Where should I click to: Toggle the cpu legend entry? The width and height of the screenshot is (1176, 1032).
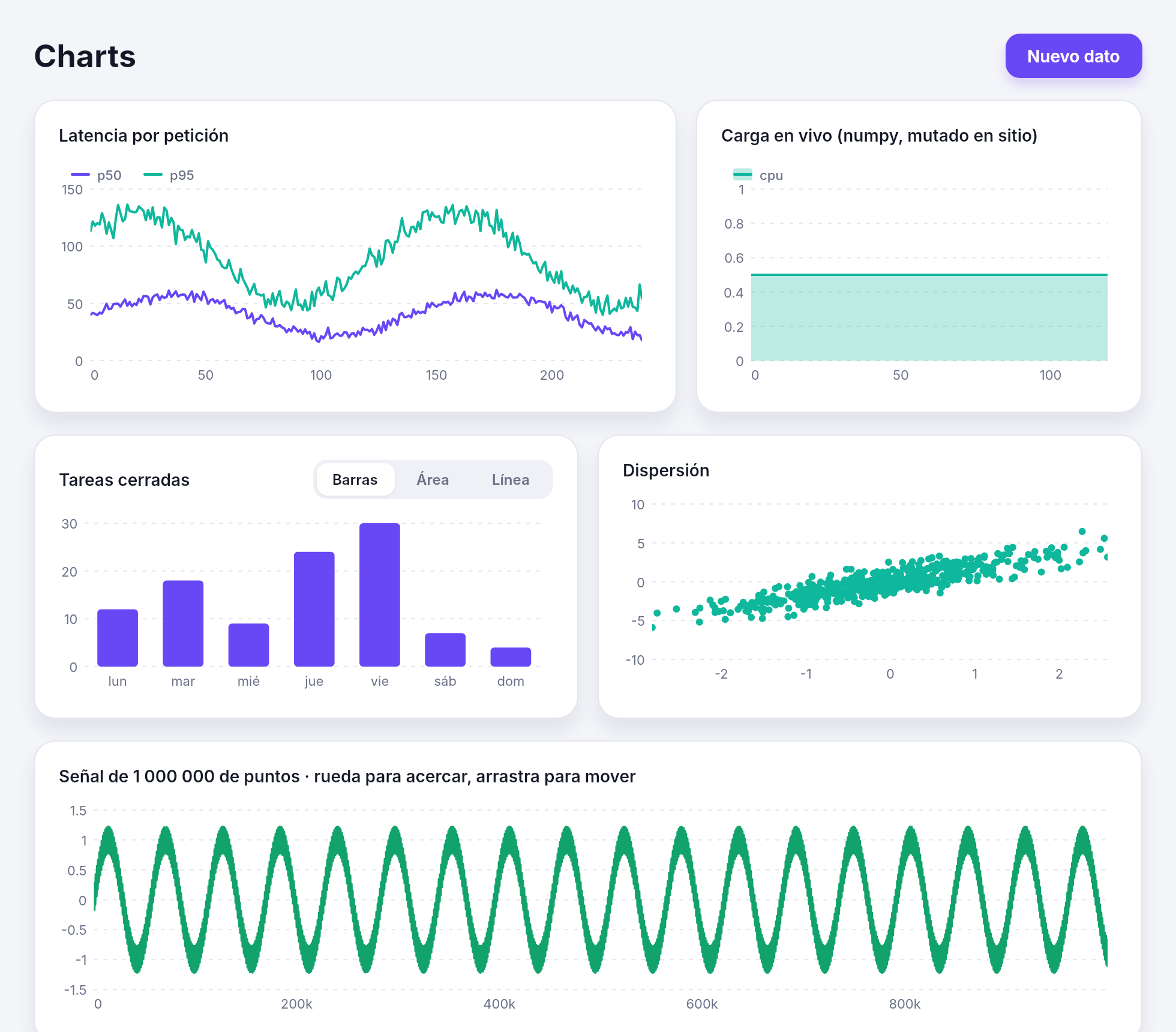pyautogui.click(x=758, y=175)
